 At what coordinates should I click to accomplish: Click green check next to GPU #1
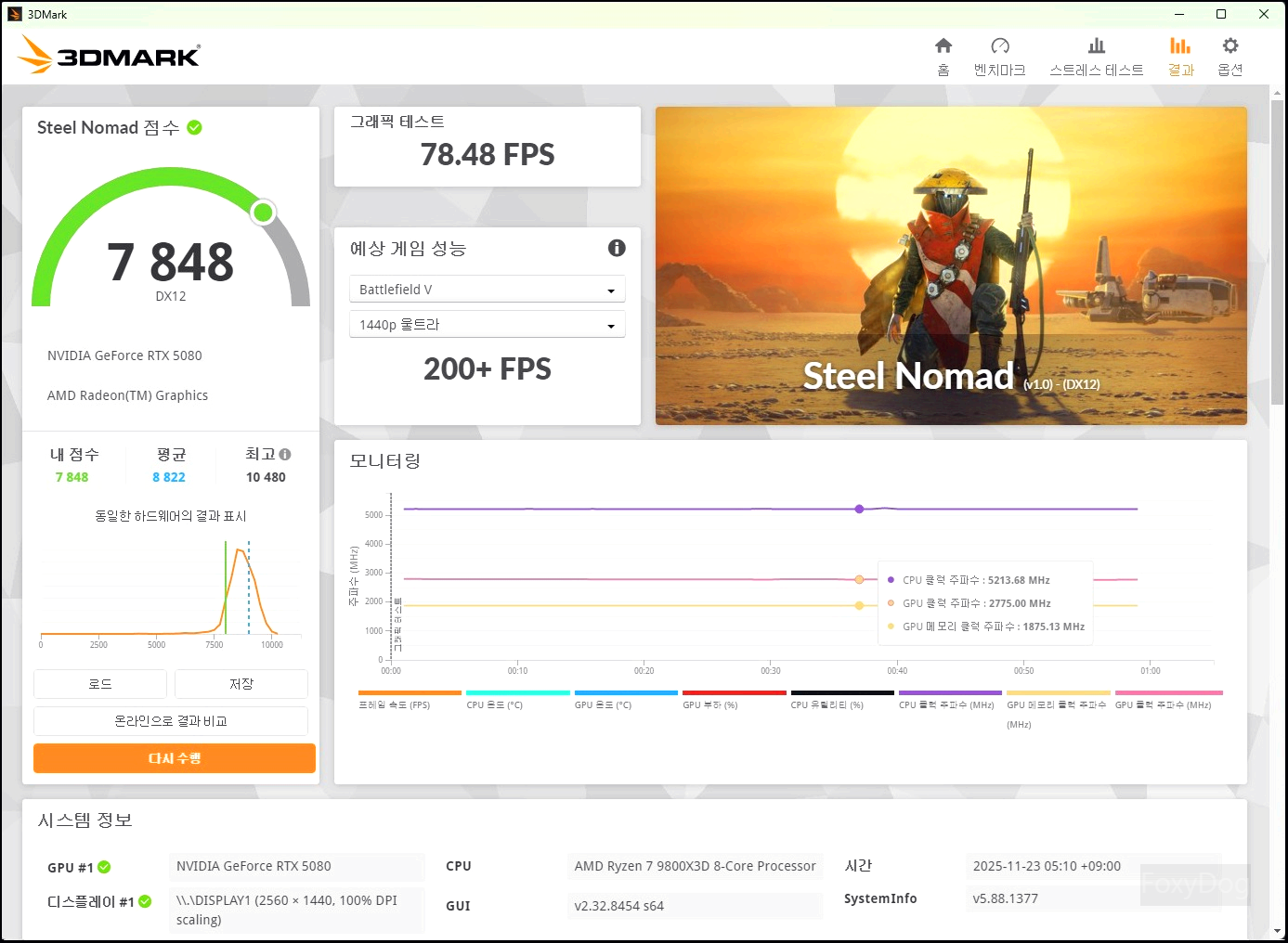point(104,867)
